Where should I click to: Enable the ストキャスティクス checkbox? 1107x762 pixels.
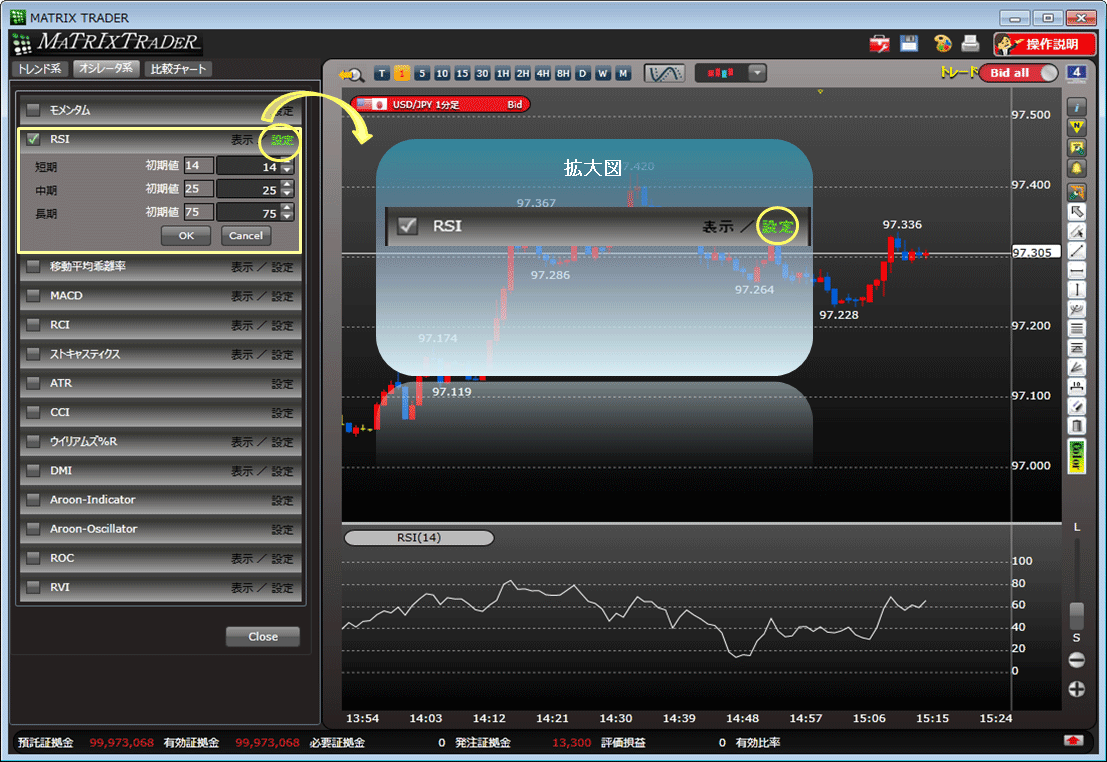point(33,354)
